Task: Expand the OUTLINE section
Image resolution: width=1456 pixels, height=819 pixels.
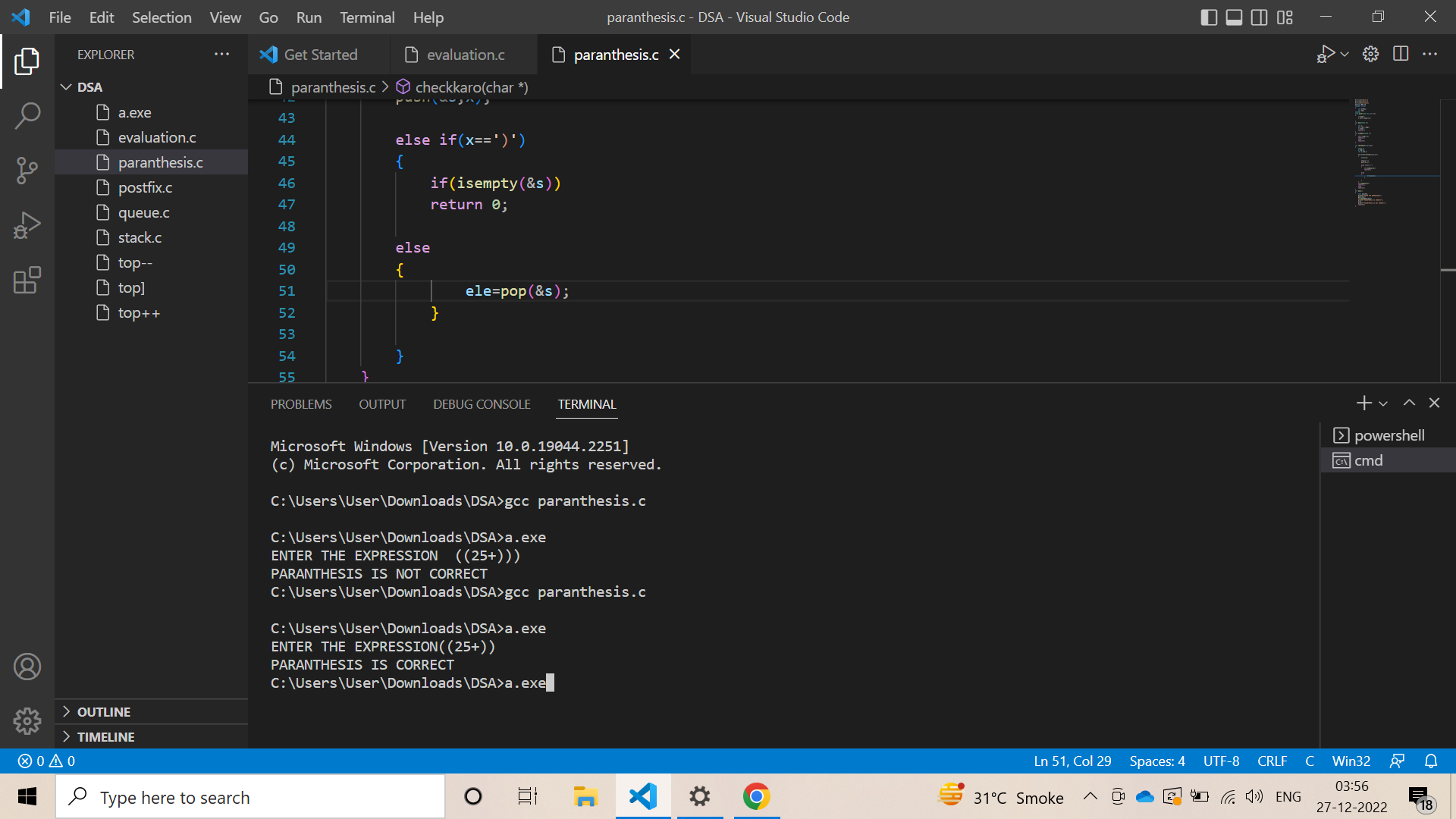Action: click(104, 711)
